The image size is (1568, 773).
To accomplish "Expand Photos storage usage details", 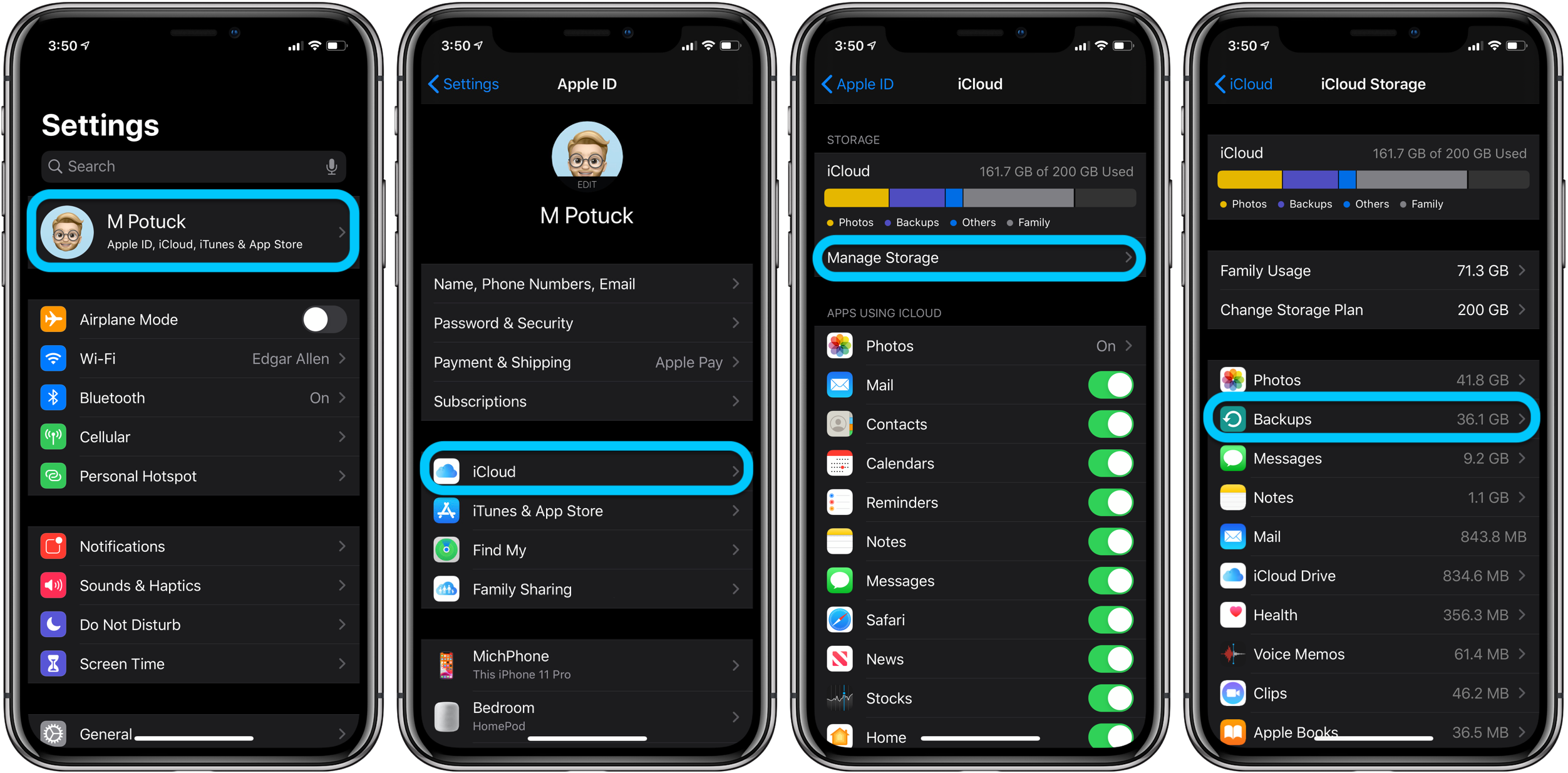I will click(x=1373, y=378).
